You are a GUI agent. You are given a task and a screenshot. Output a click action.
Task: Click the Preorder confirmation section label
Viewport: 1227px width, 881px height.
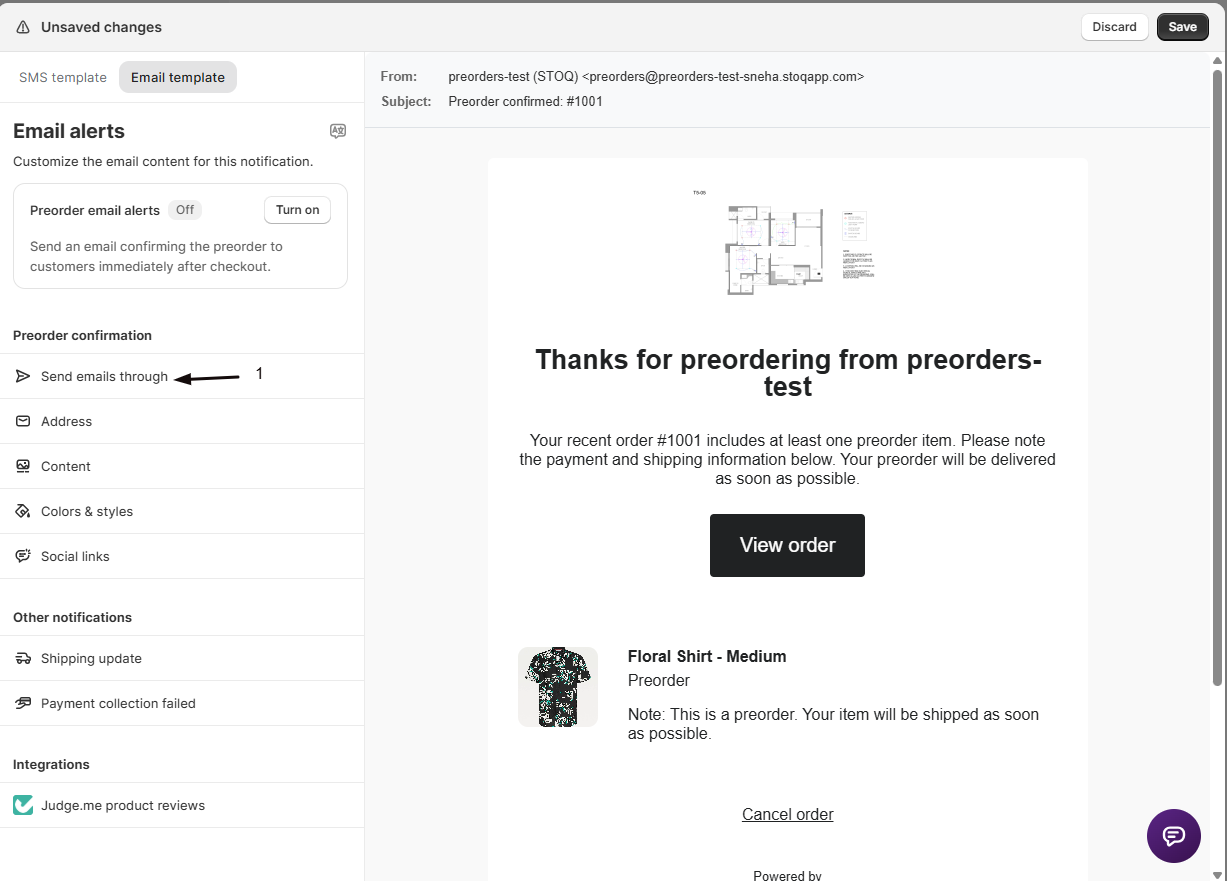coord(82,335)
